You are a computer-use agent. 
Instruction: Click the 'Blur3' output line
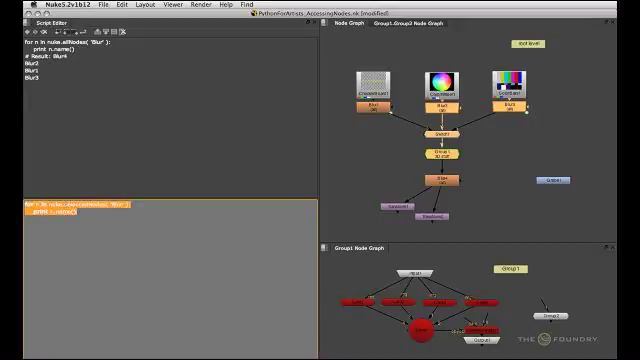click(31, 78)
